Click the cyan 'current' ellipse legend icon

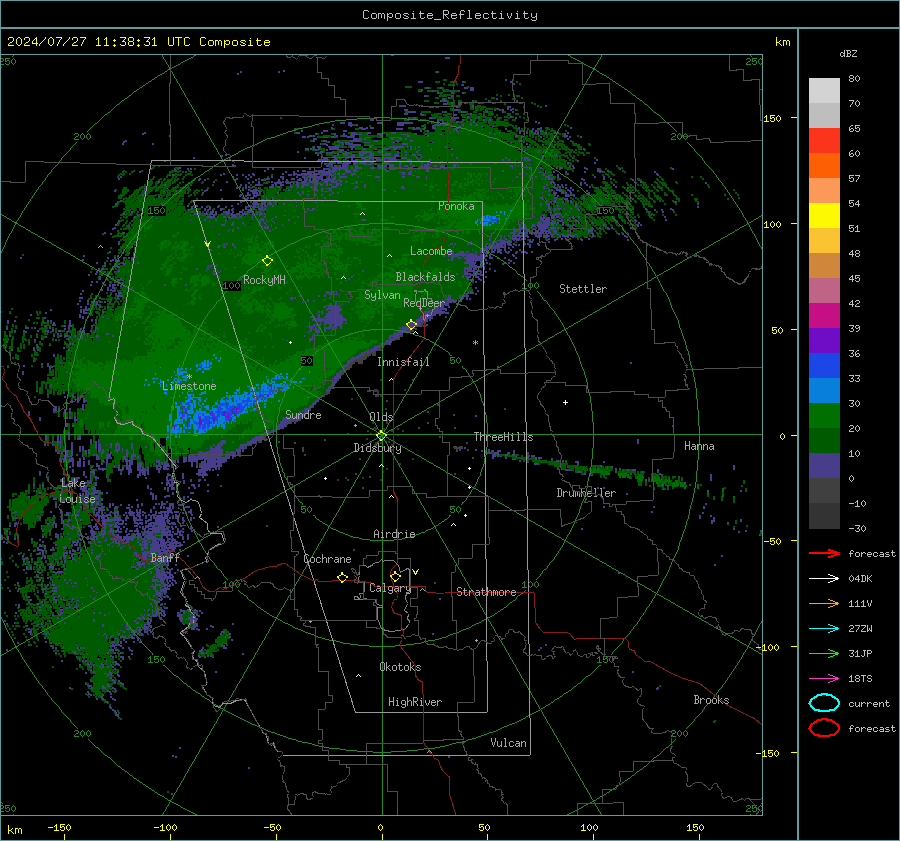pyautogui.click(x=824, y=703)
